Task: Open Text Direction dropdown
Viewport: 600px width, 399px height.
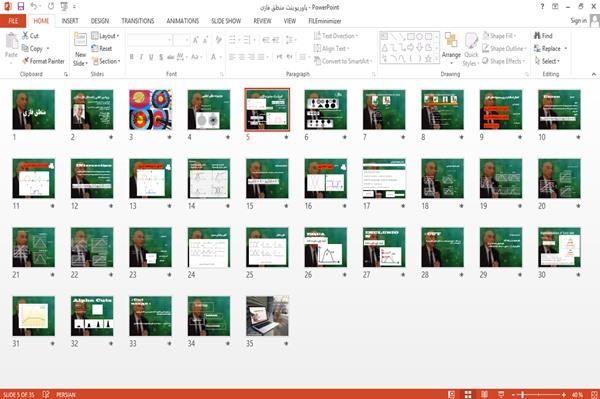Action: 336,36
